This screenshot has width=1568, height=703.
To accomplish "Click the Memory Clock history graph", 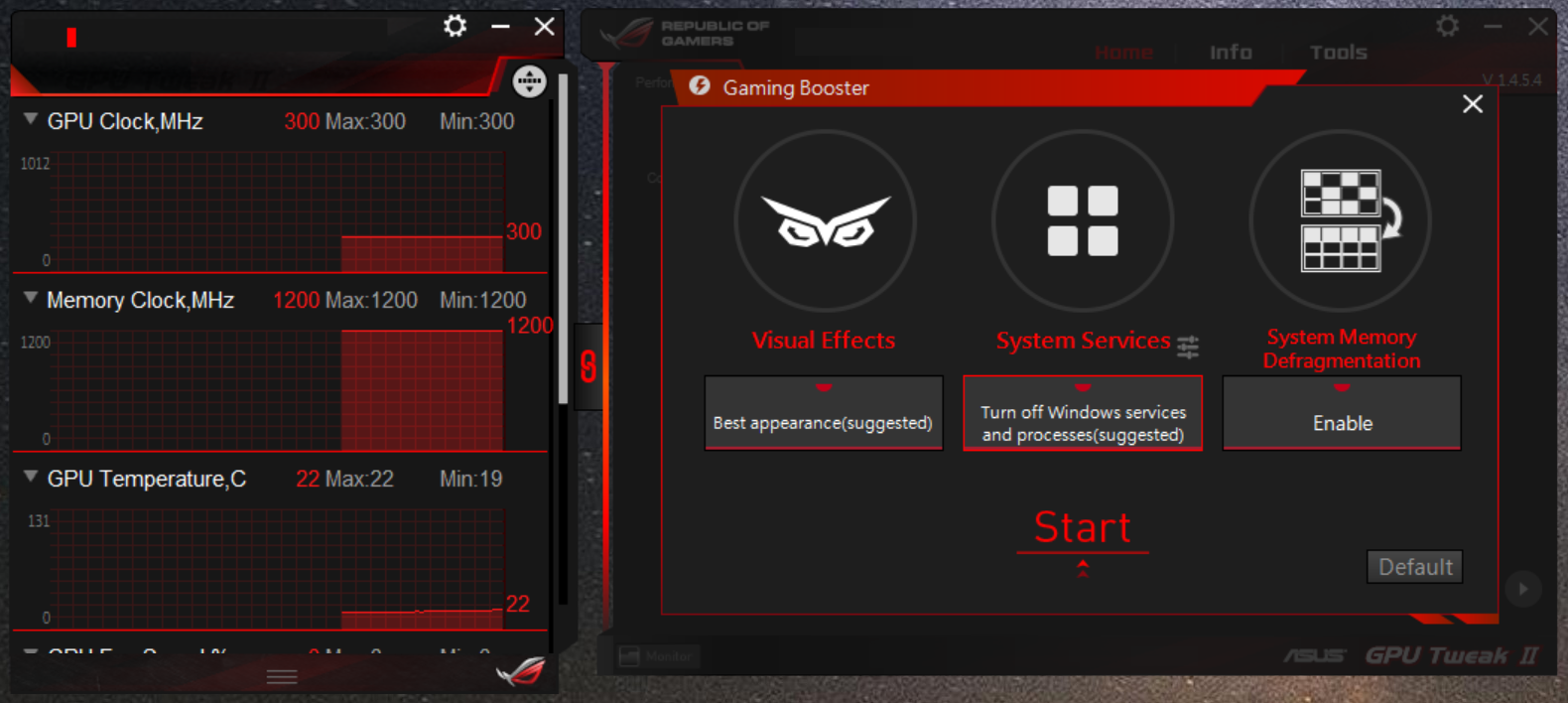I will point(280,390).
